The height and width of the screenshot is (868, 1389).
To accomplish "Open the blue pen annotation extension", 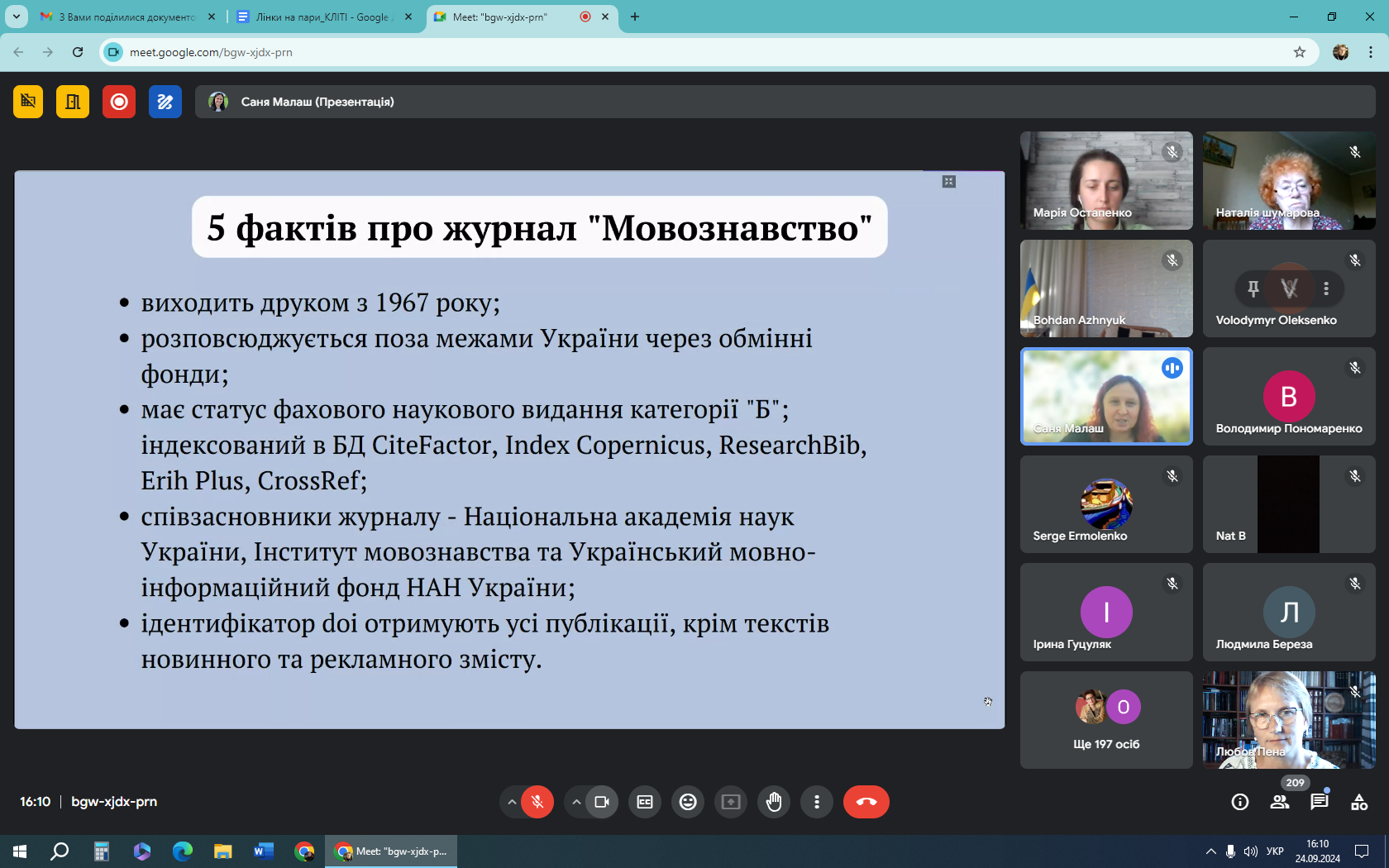I will 165,102.
